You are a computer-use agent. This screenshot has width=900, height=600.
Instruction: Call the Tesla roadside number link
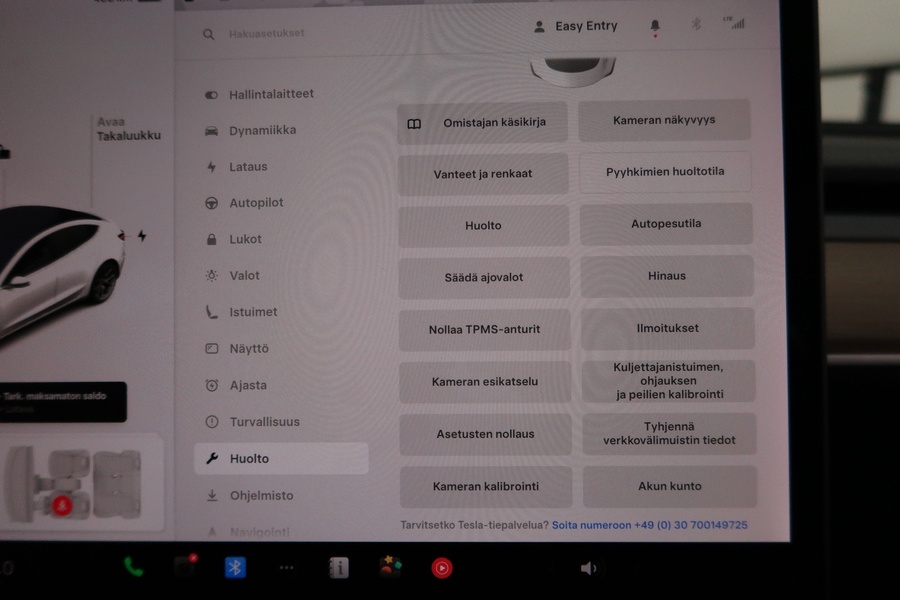tap(649, 524)
